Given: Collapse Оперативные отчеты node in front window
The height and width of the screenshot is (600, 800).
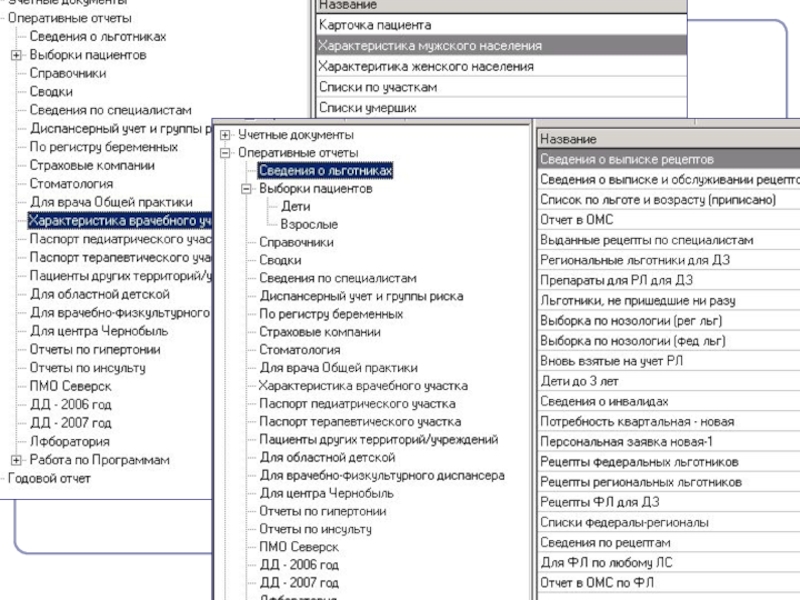Looking at the screenshot, I should click(x=225, y=153).
